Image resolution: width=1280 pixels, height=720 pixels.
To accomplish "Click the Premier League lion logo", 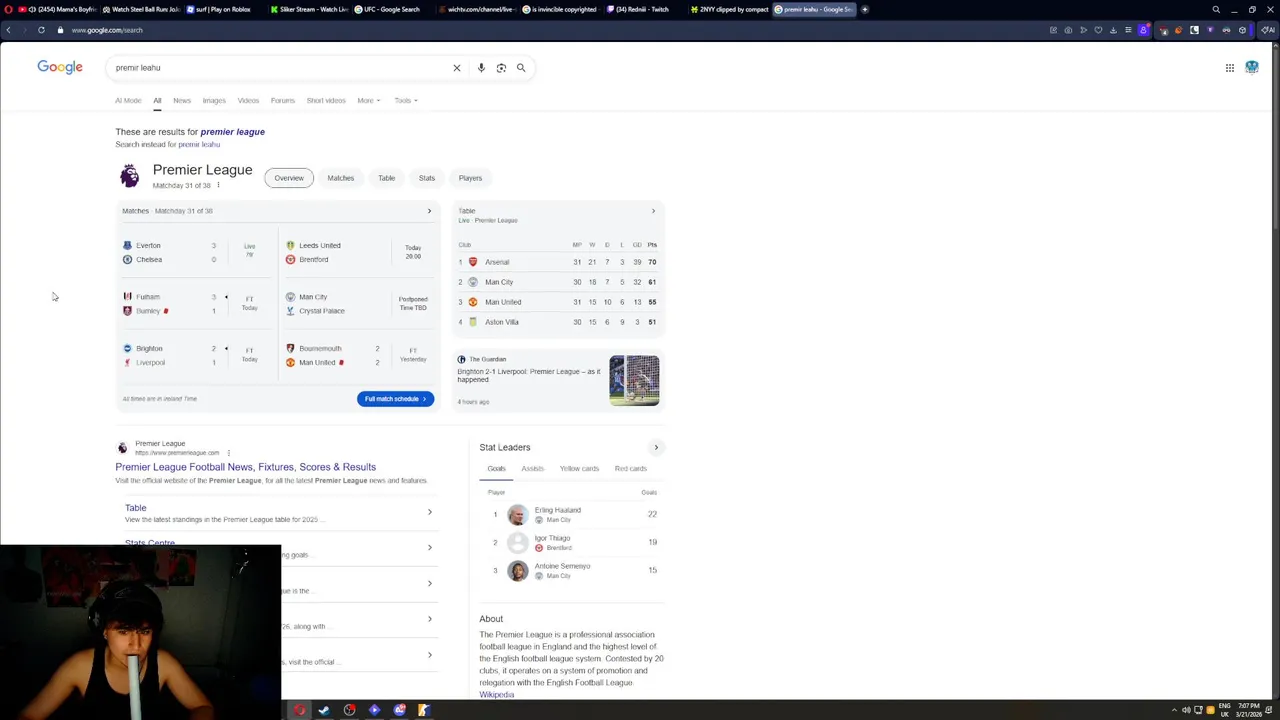I will coord(130,176).
